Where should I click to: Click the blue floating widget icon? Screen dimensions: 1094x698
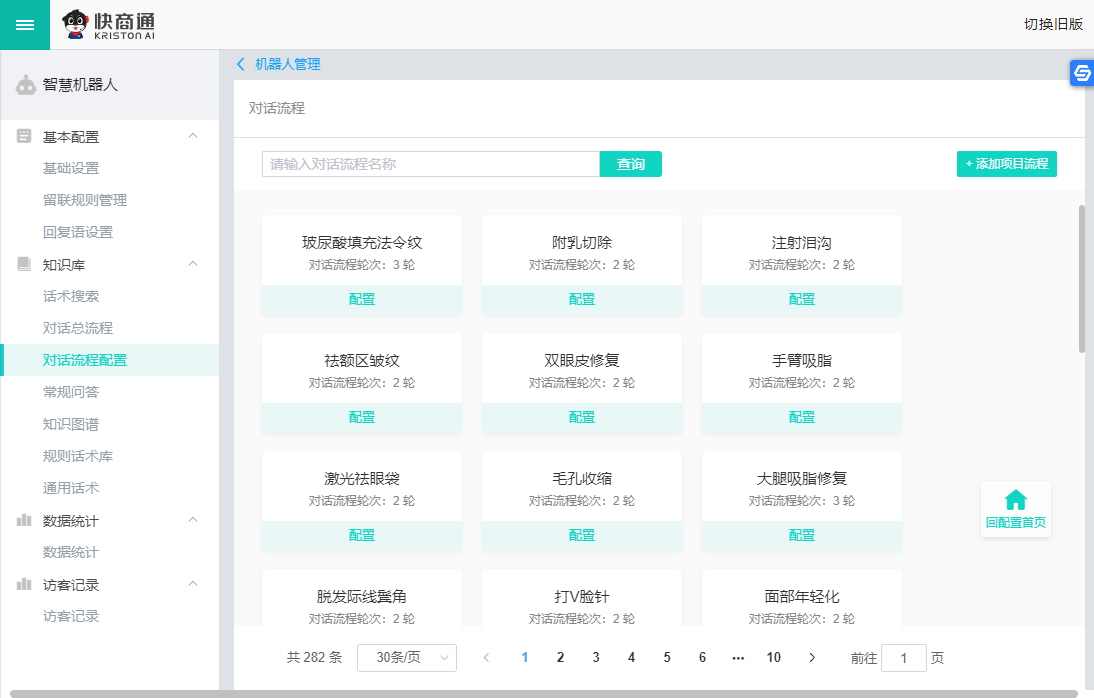[x=1081, y=73]
